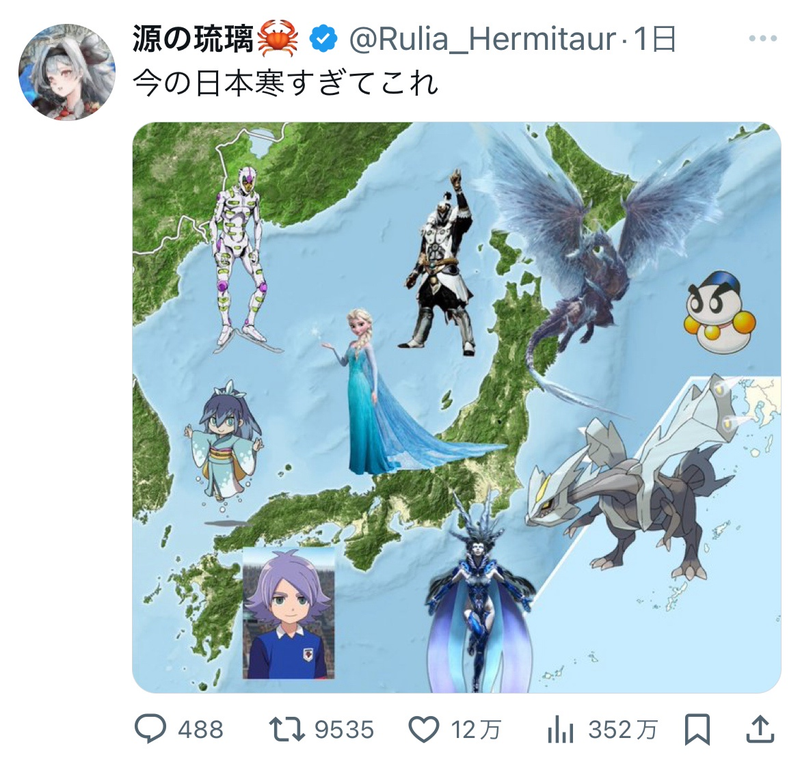Click the 1日 timestamp

[x=655, y=39]
